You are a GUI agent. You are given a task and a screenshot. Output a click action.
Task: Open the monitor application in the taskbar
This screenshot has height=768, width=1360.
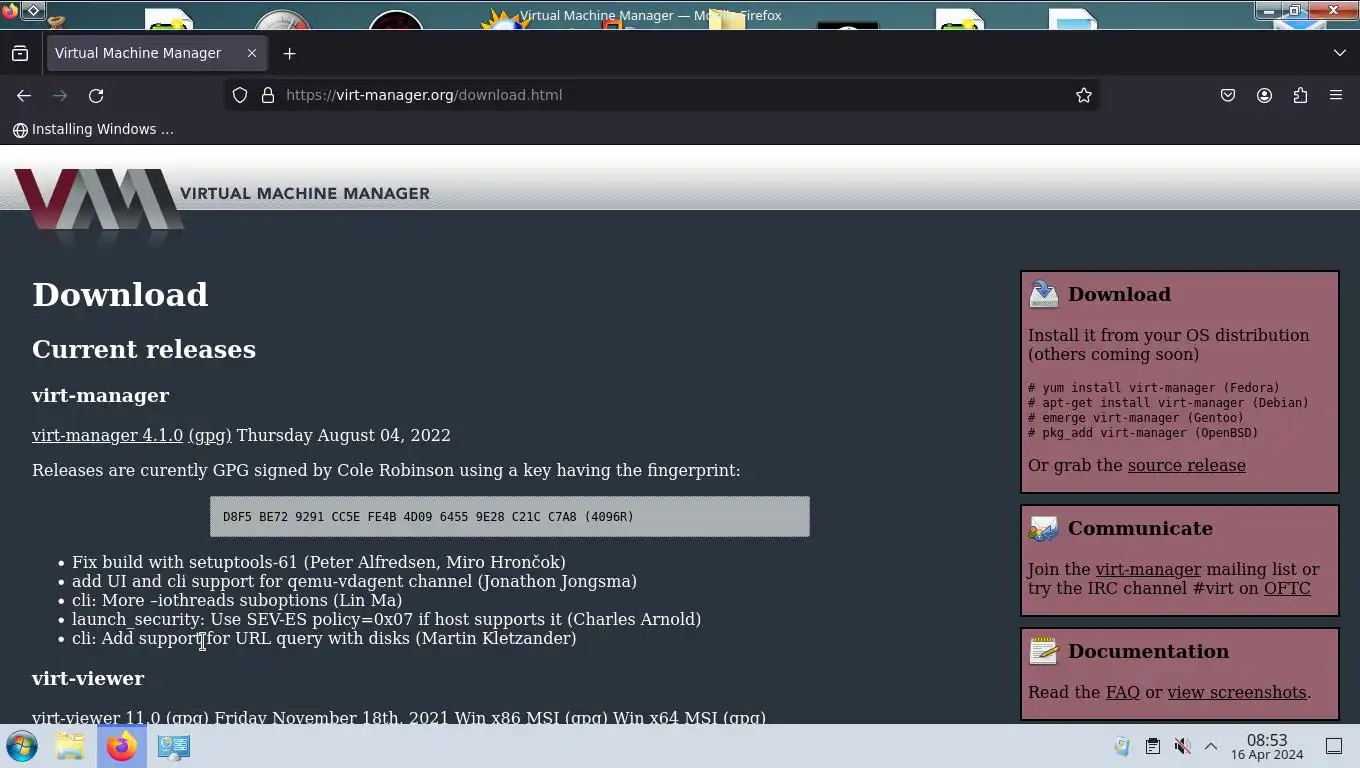pyautogui.click(x=173, y=746)
